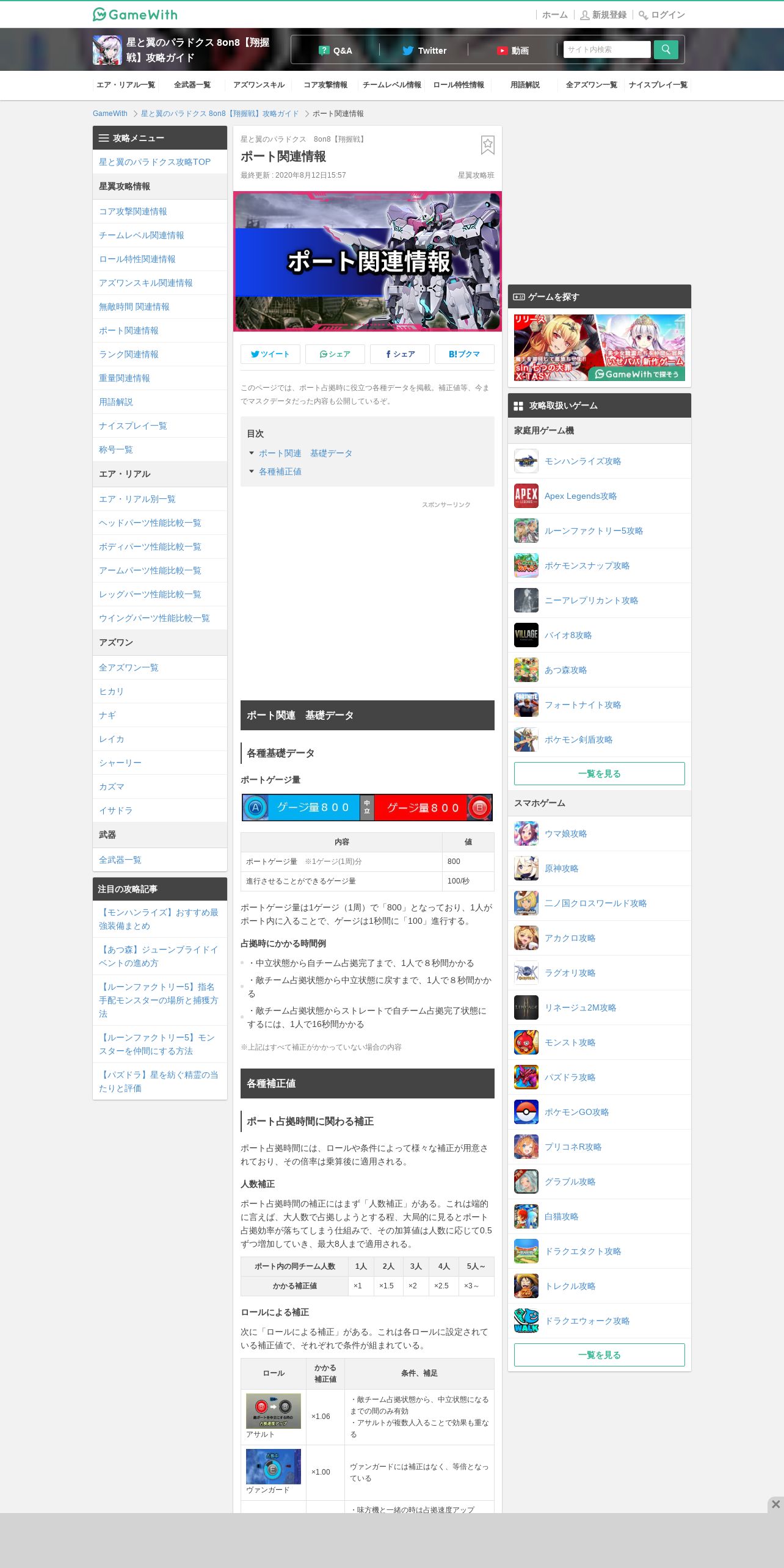
Task: Open the Q&A tab in the header
Action: pyautogui.click(x=335, y=50)
